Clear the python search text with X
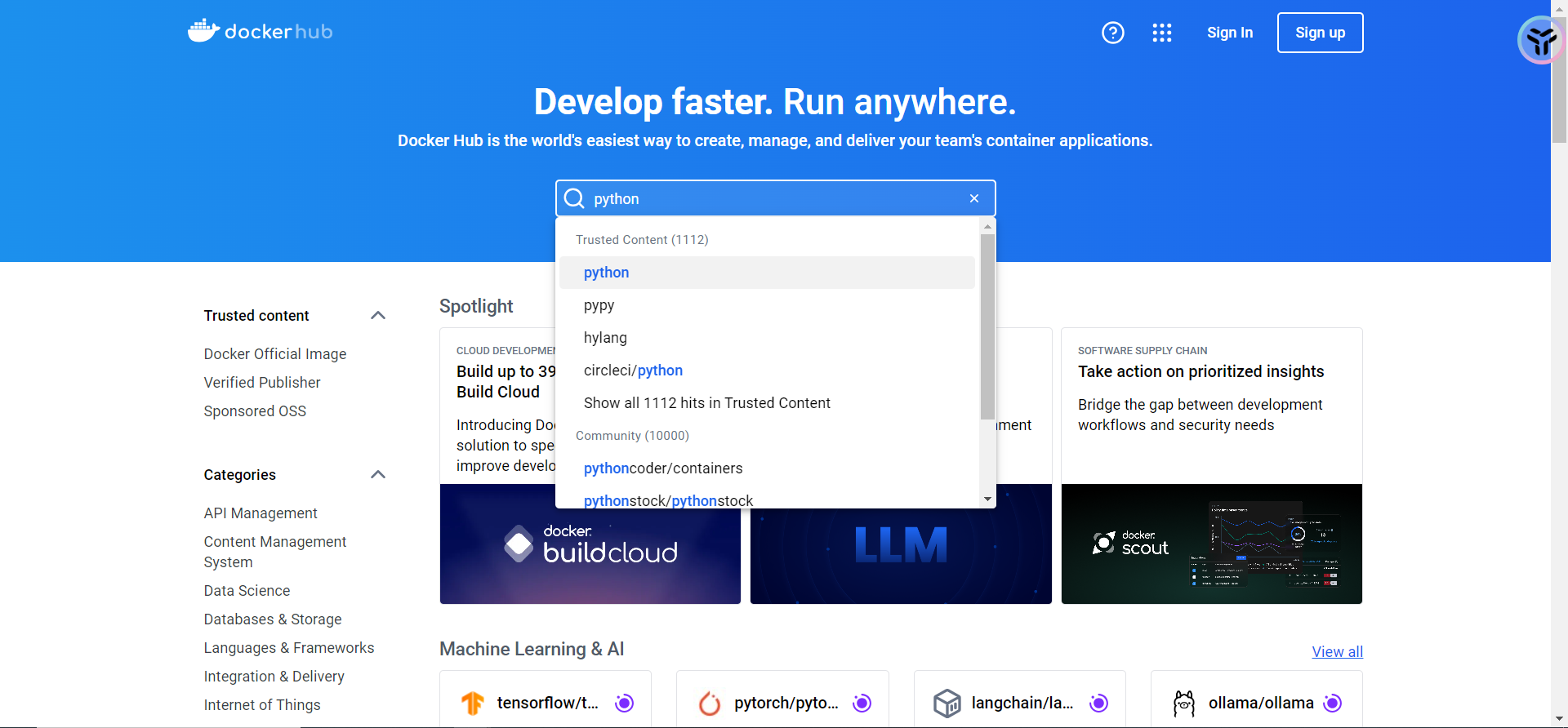 (x=974, y=198)
